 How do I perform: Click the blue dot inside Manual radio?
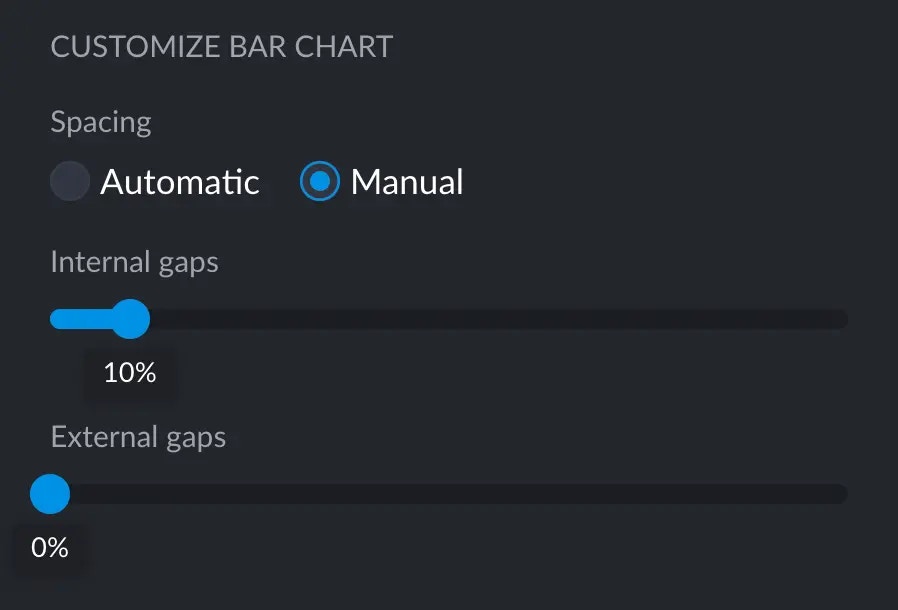click(318, 182)
